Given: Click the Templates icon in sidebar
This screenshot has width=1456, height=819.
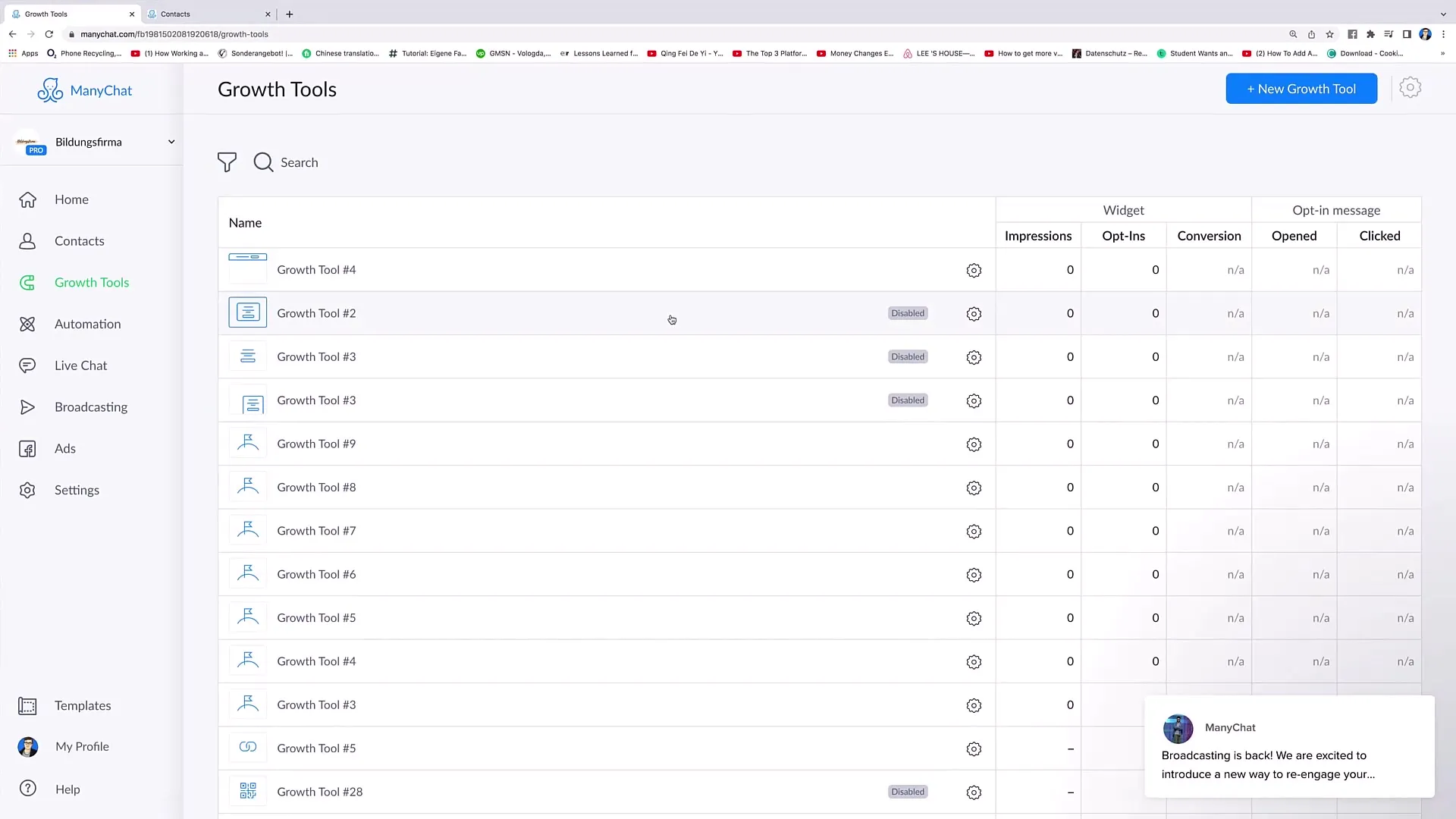Looking at the screenshot, I should click(x=28, y=706).
